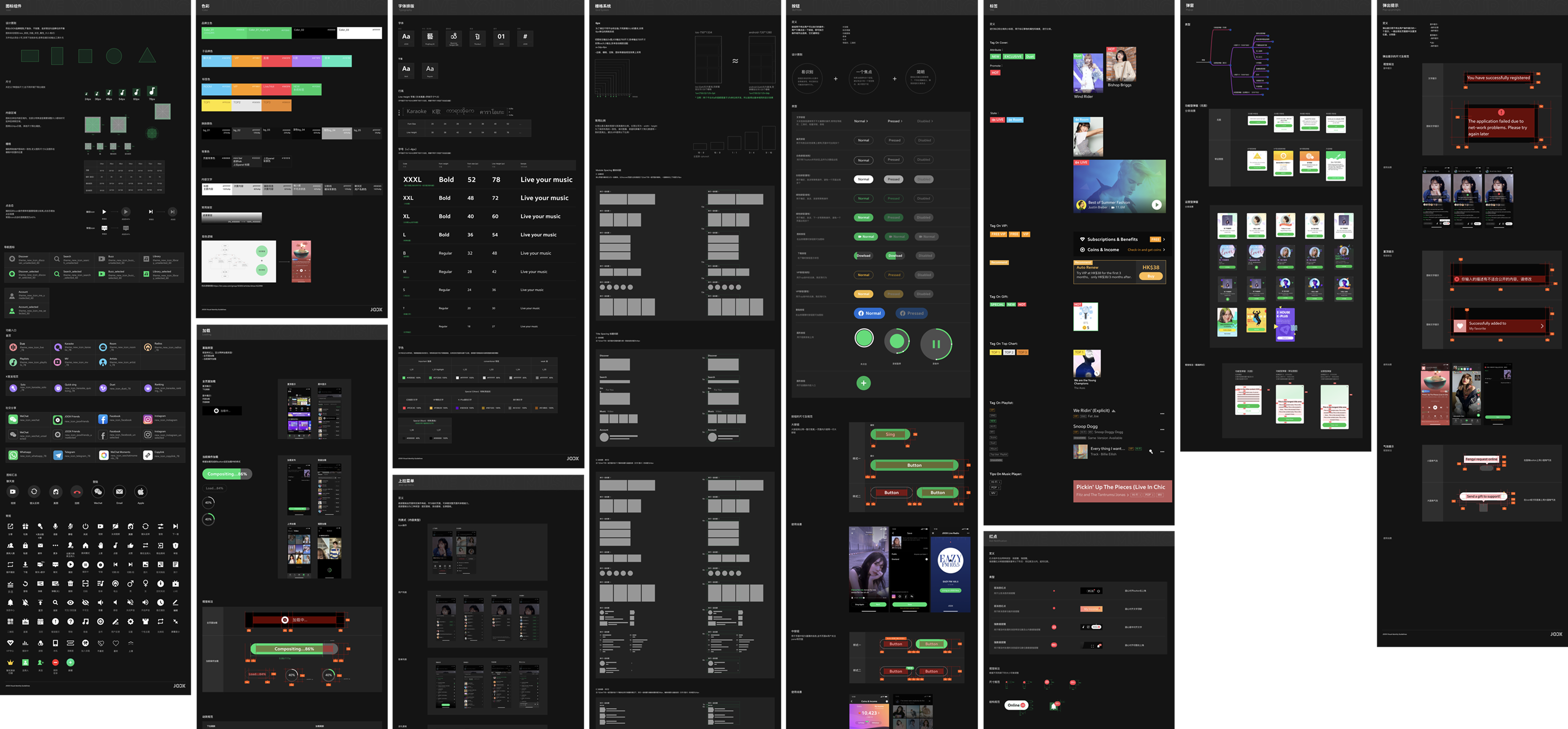Click the pink MV feature icon

tap(58, 362)
